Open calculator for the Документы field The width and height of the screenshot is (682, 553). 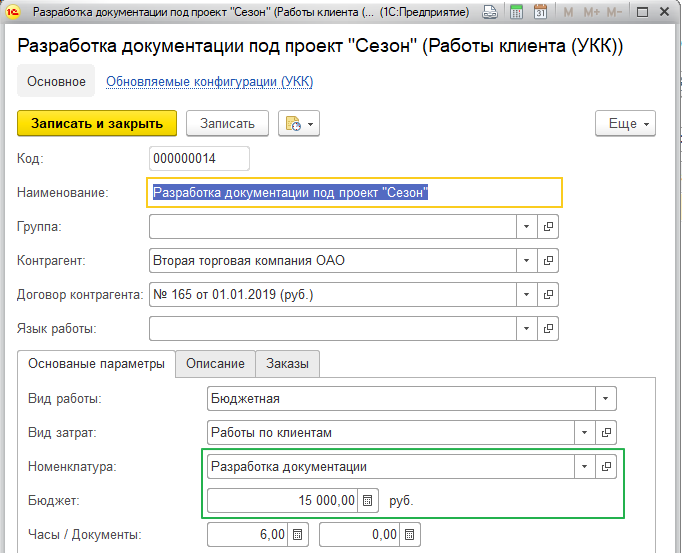[410, 534]
